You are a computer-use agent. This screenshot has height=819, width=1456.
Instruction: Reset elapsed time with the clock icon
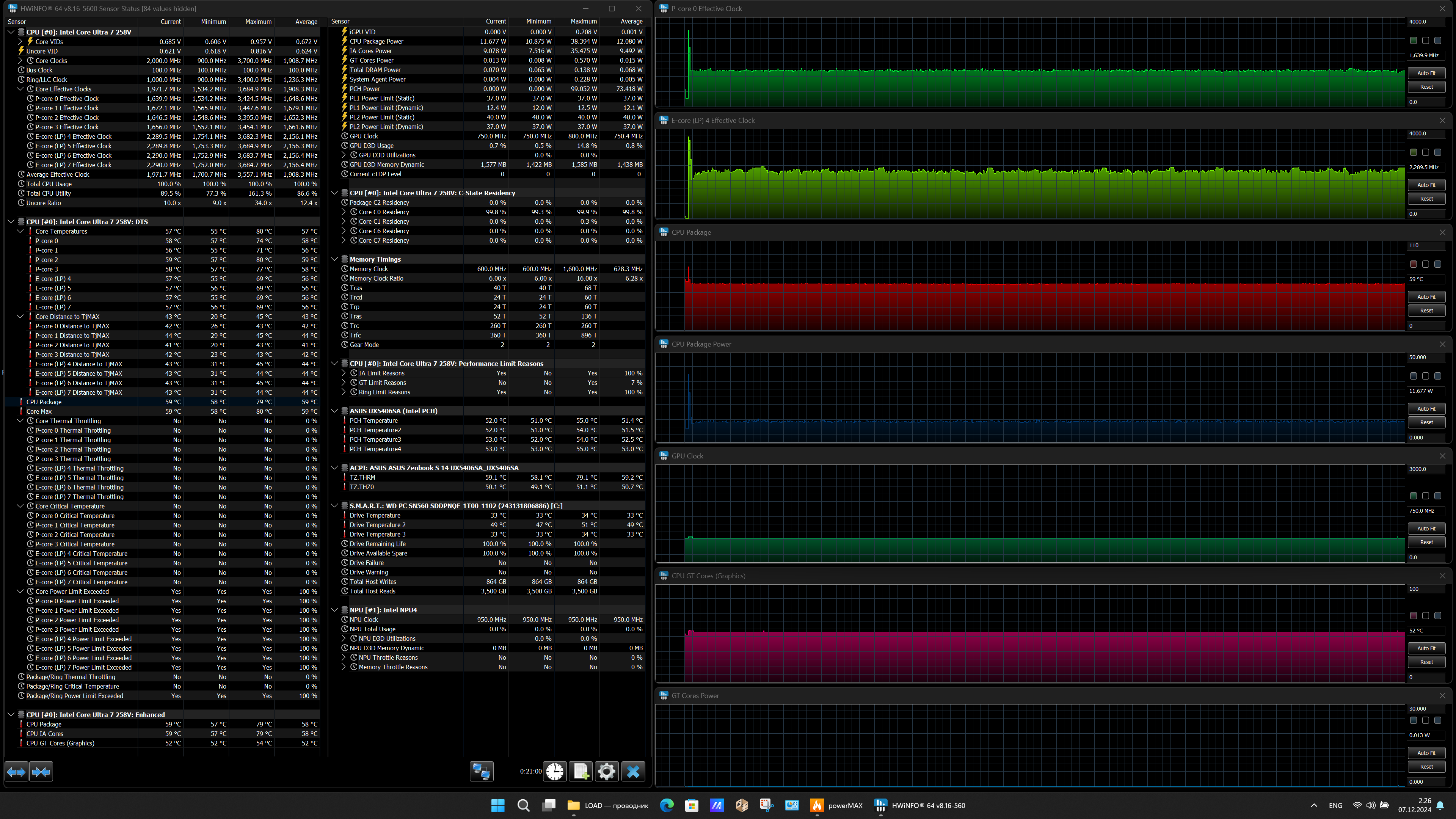554,772
